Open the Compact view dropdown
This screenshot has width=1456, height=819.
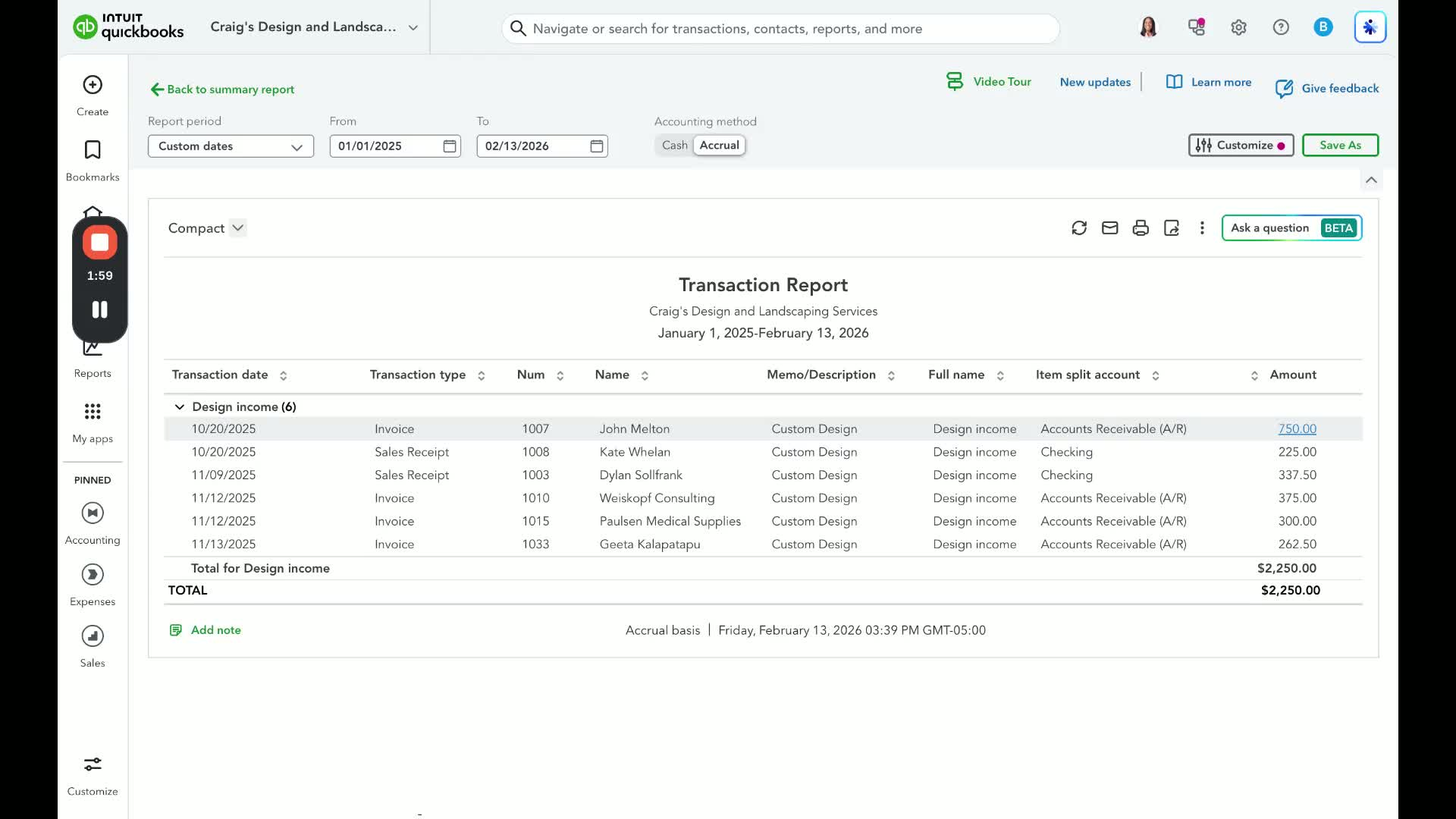237,228
